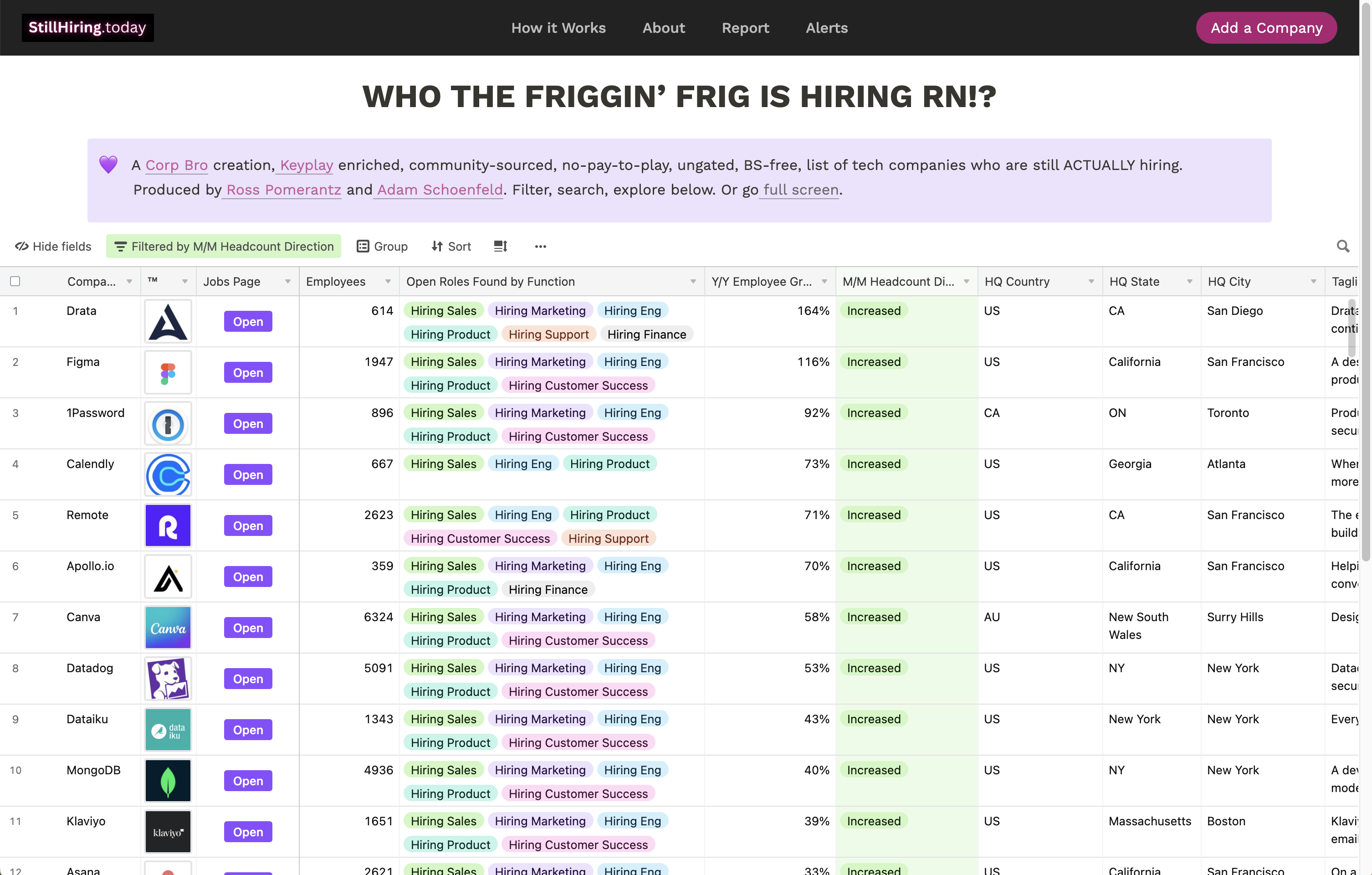
Task: Open the HQ State column dropdown arrow
Action: coord(1190,282)
